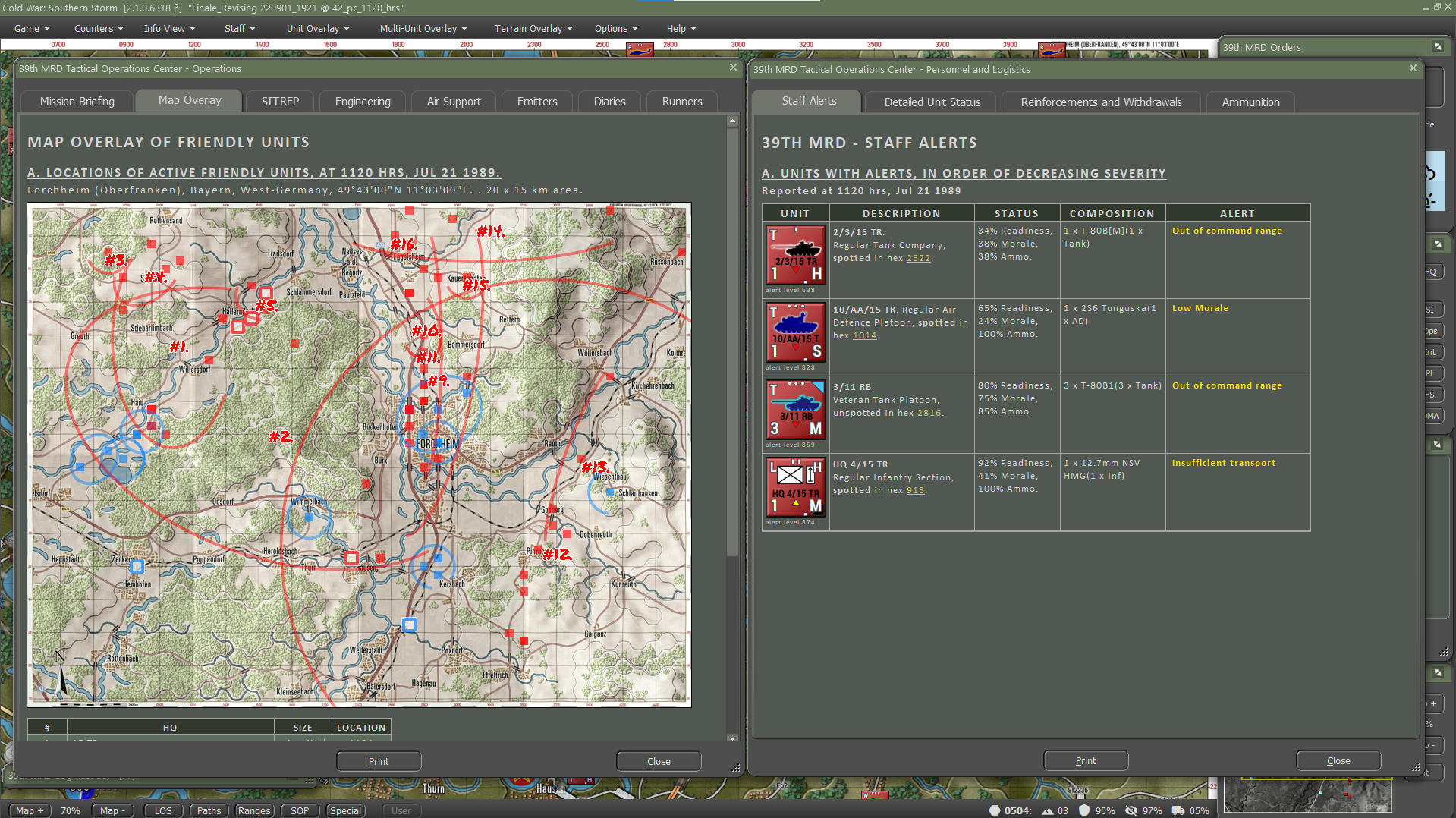The height and width of the screenshot is (818, 1456).
Task: Toggle the User overlay button
Action: point(401,810)
